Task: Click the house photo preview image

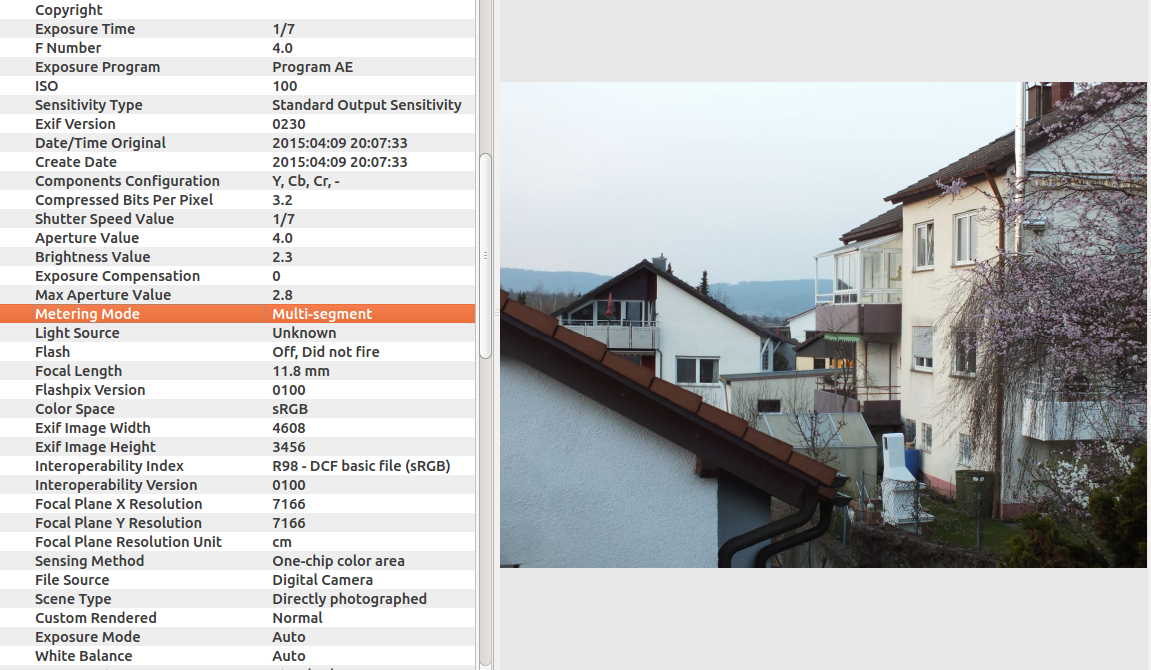Action: coord(823,324)
